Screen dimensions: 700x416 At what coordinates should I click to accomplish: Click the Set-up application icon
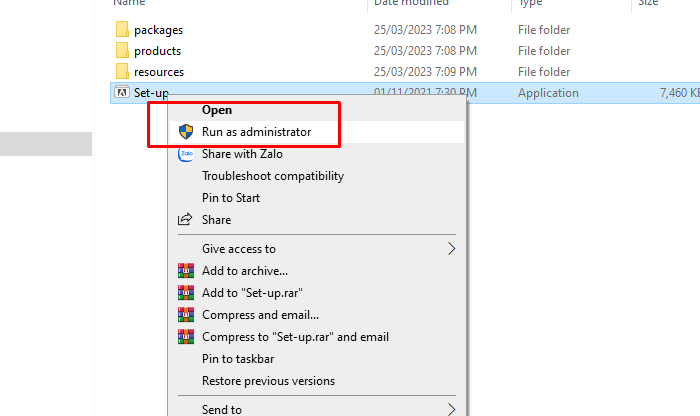(121, 93)
